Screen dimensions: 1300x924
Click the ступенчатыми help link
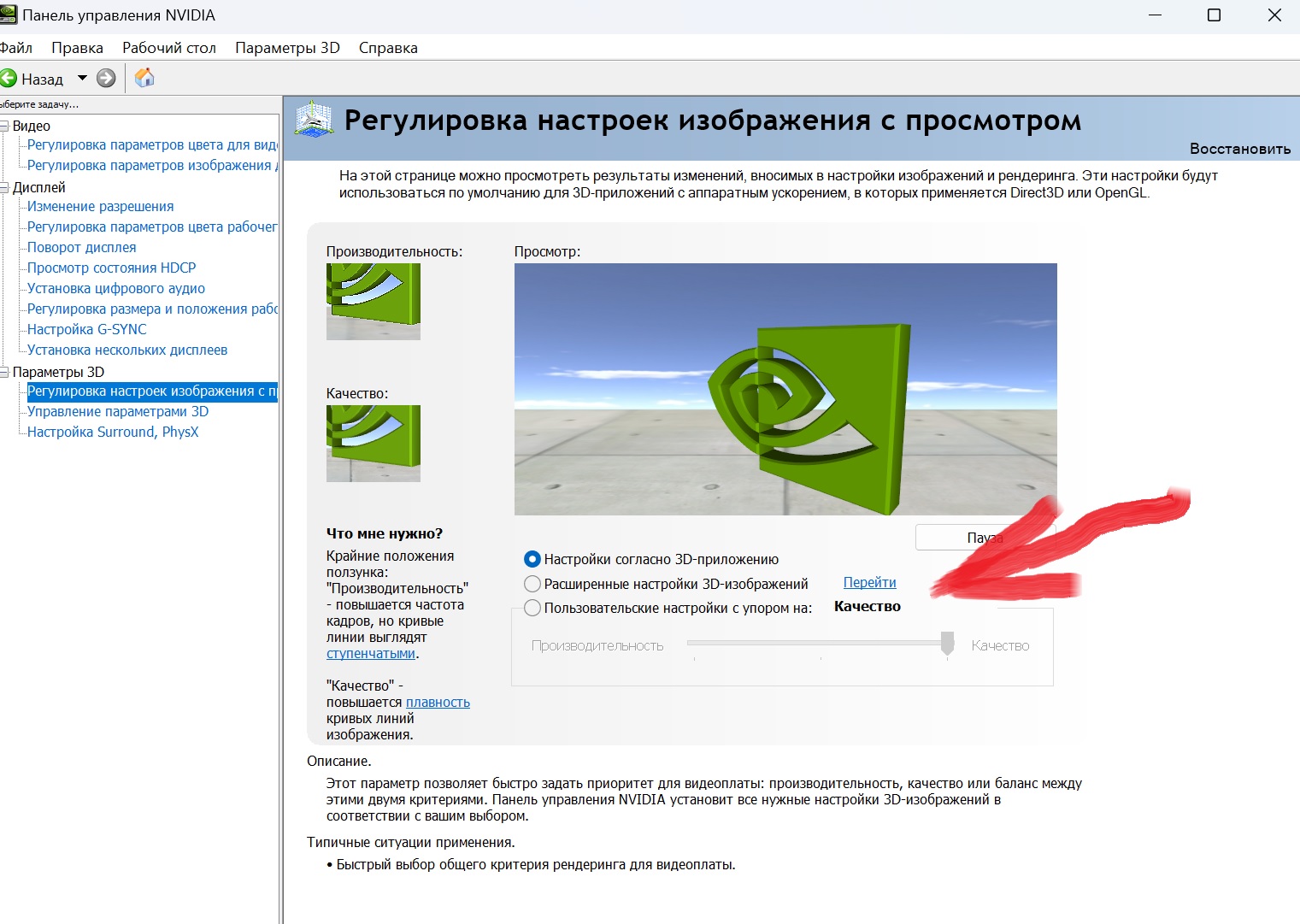click(371, 653)
